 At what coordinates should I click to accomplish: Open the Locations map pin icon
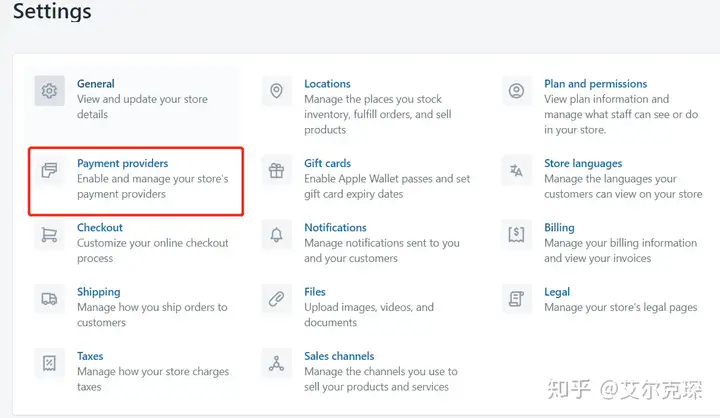276,90
